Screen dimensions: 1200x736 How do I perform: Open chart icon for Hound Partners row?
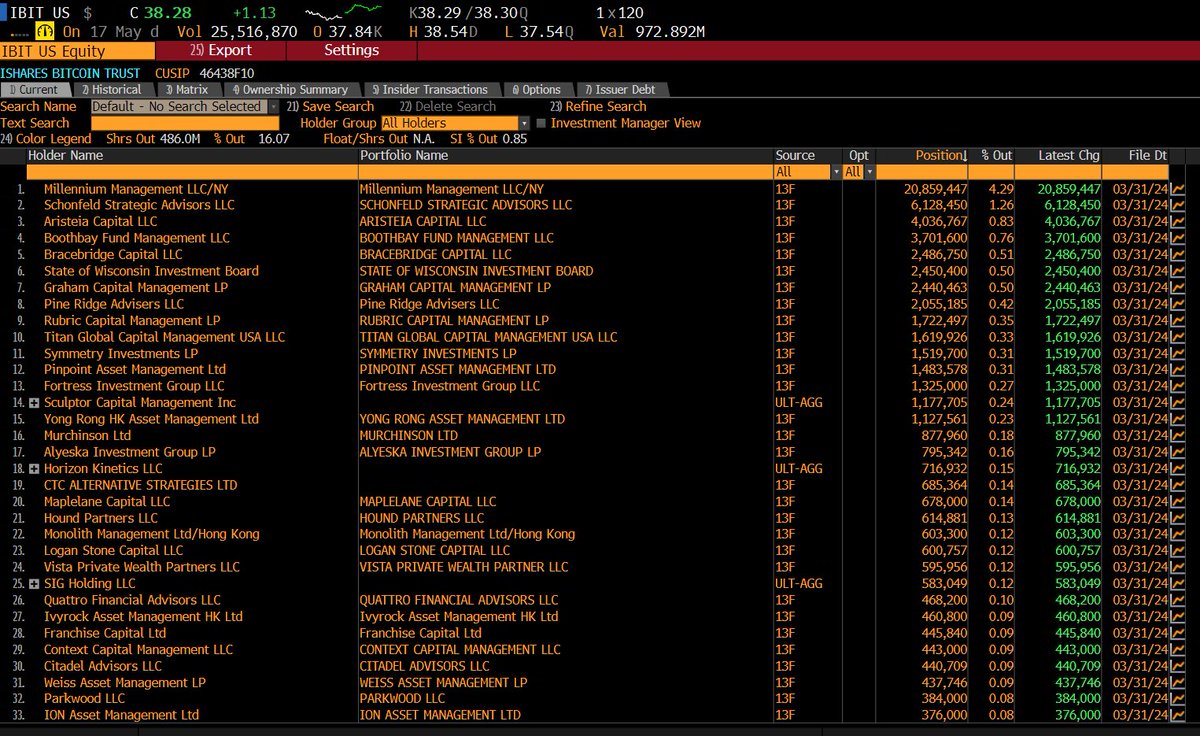[1178, 518]
